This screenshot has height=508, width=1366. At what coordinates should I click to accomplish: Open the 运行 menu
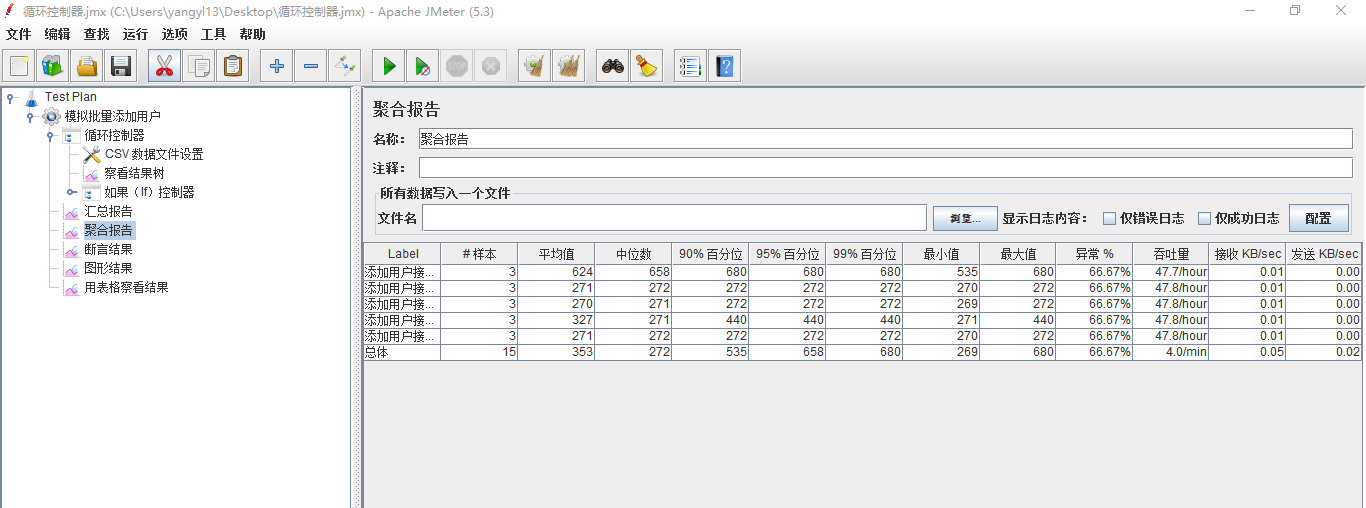click(135, 34)
